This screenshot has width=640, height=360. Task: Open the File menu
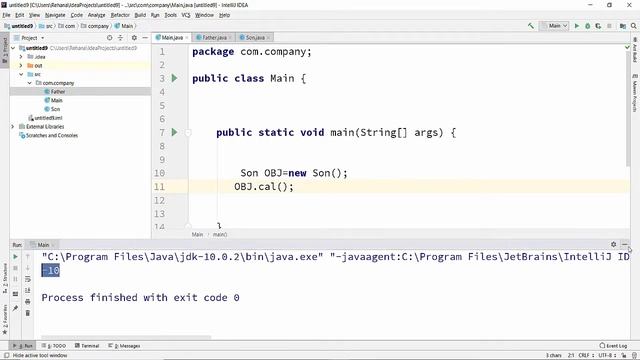point(6,15)
